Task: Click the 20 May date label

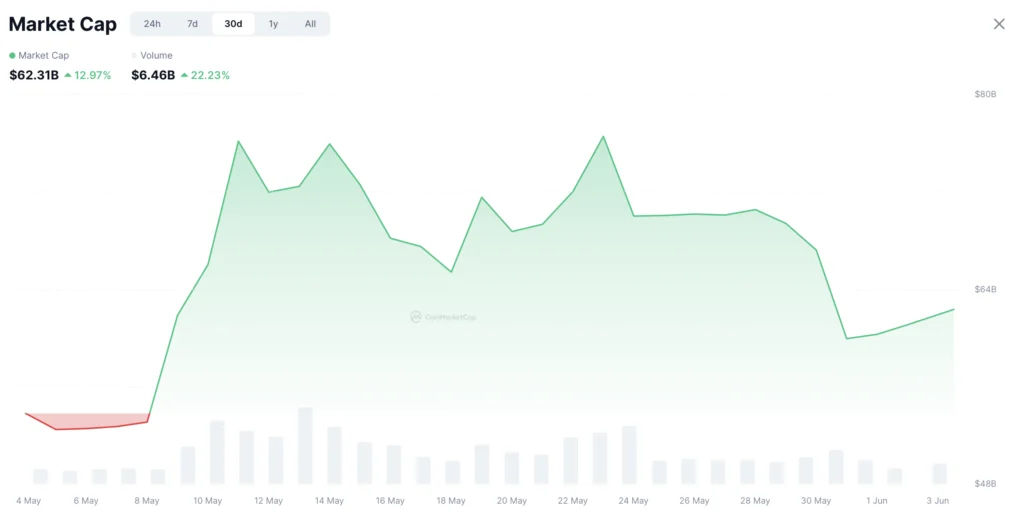Action: pyautogui.click(x=511, y=501)
